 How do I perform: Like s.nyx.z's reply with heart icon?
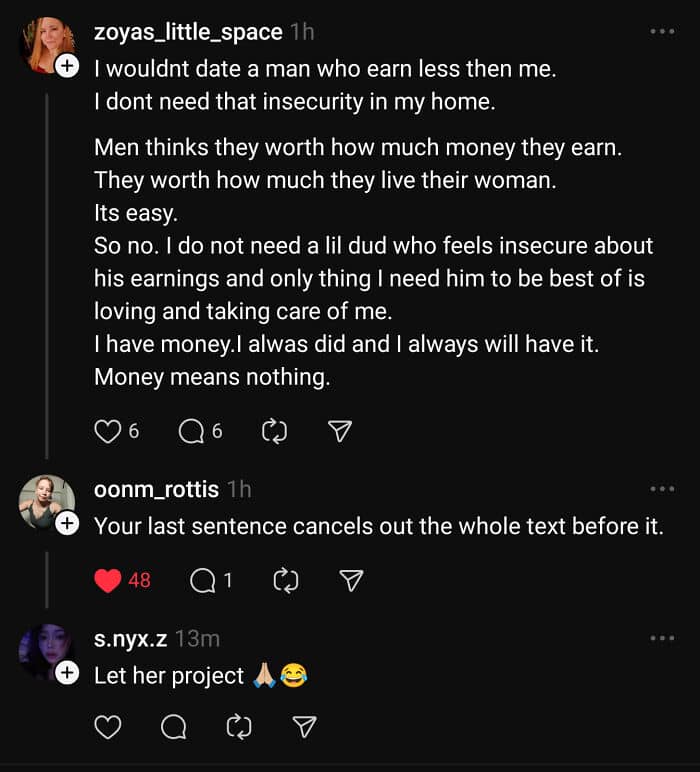pyautogui.click(x=107, y=728)
